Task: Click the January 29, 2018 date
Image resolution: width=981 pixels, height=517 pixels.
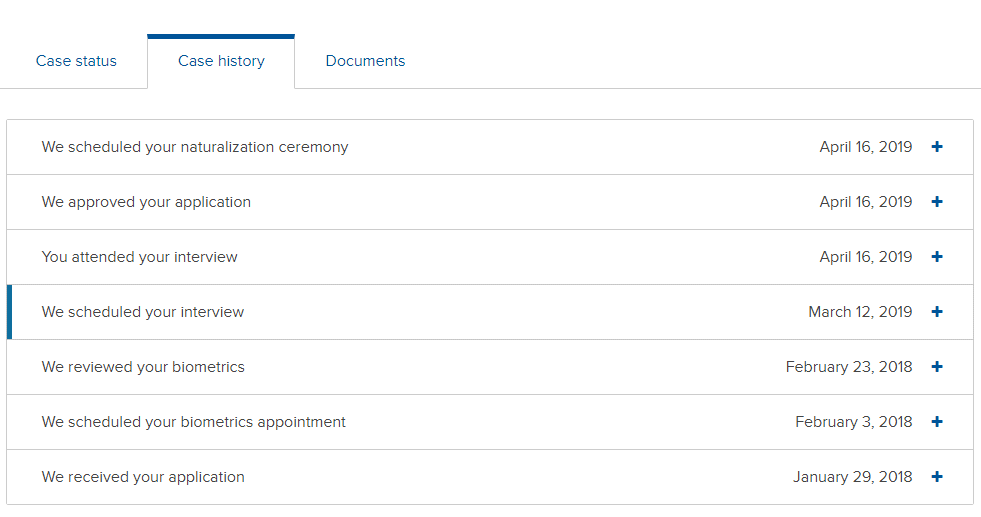Action: [x=852, y=478]
